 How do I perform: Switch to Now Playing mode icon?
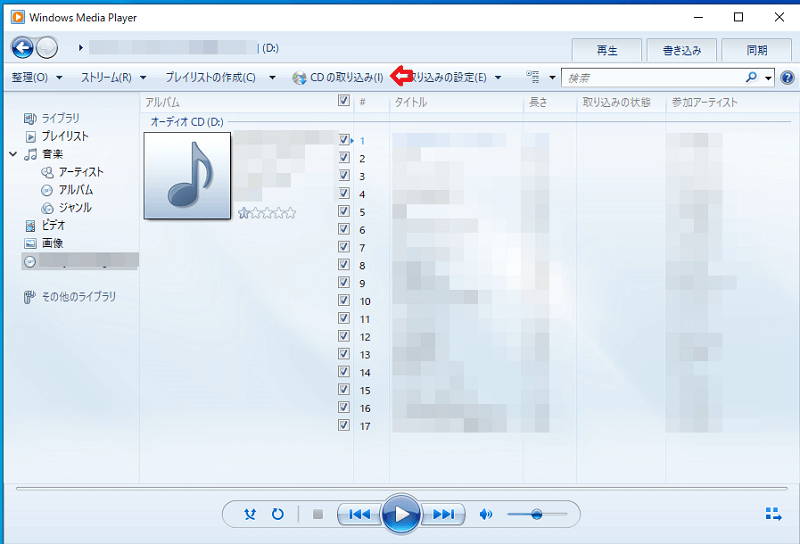tap(773, 514)
